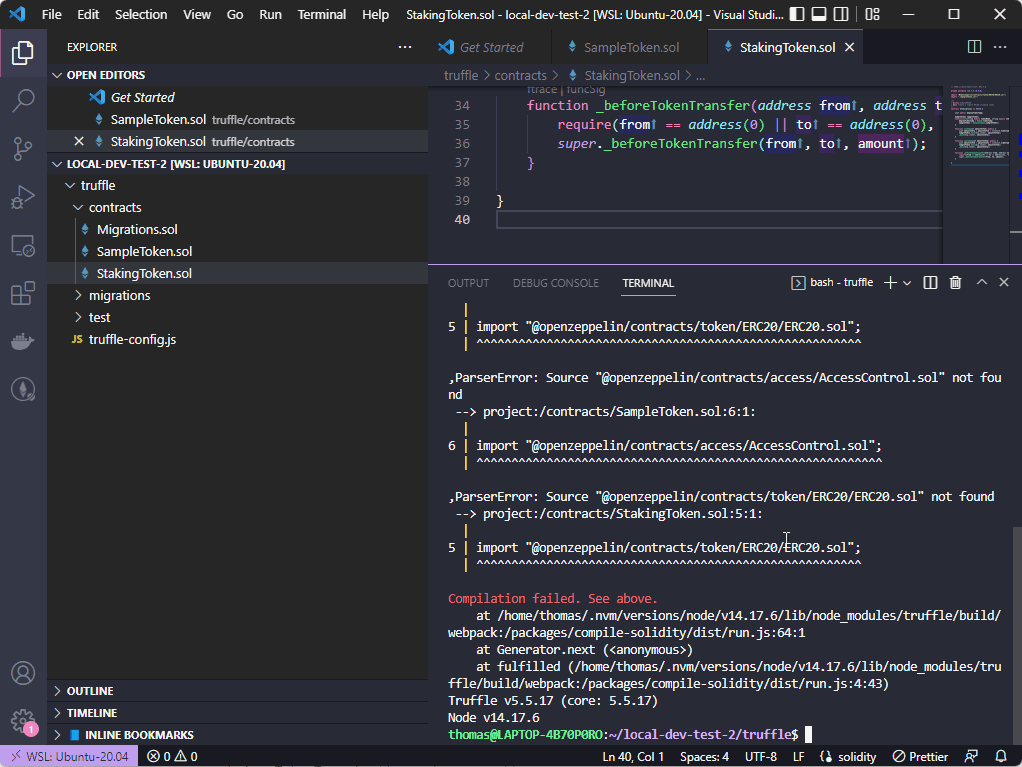Click errors and warnings count in status bar
1022x767 pixels.
click(172, 757)
